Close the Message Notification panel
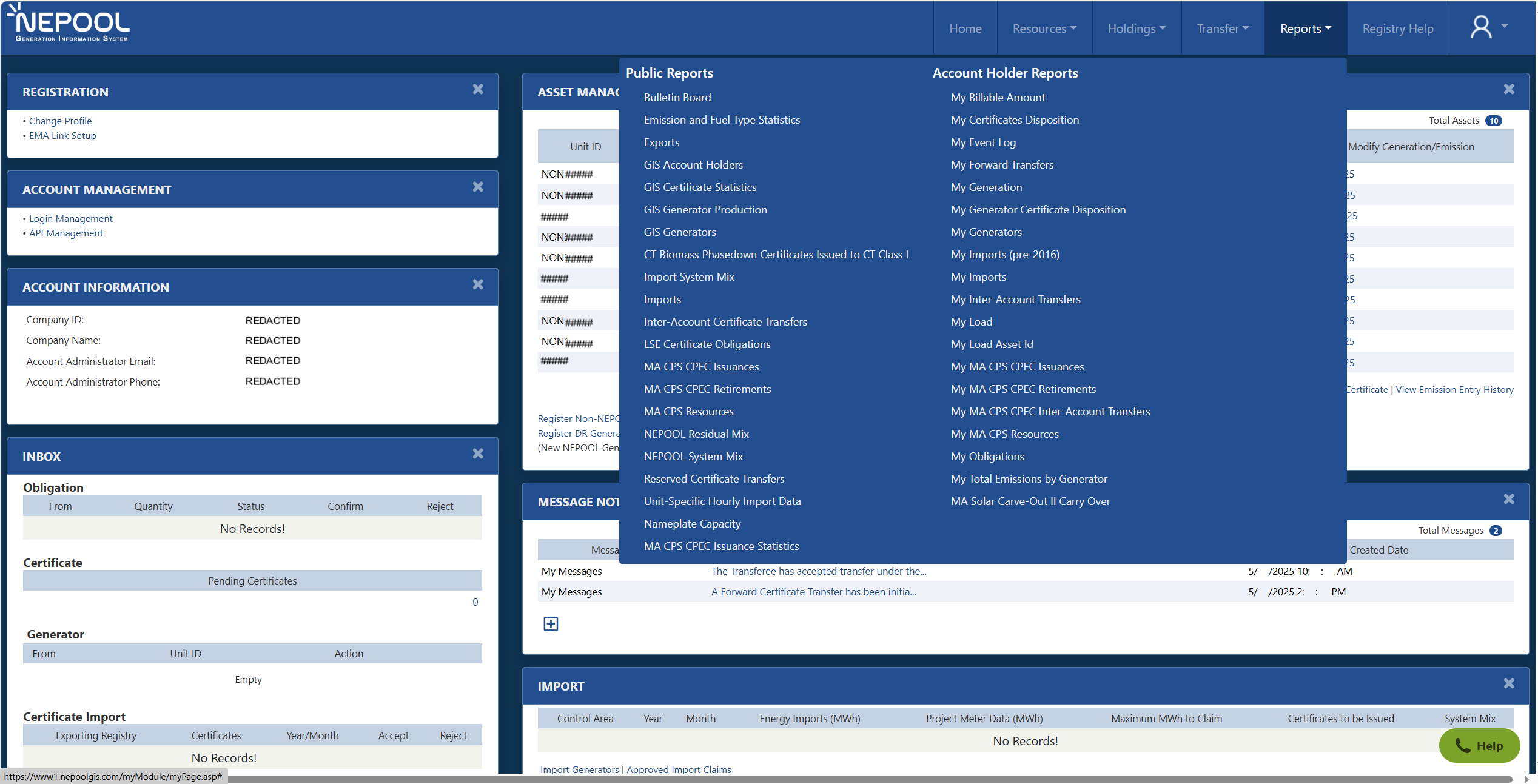The image size is (1538, 784). coord(1509,500)
